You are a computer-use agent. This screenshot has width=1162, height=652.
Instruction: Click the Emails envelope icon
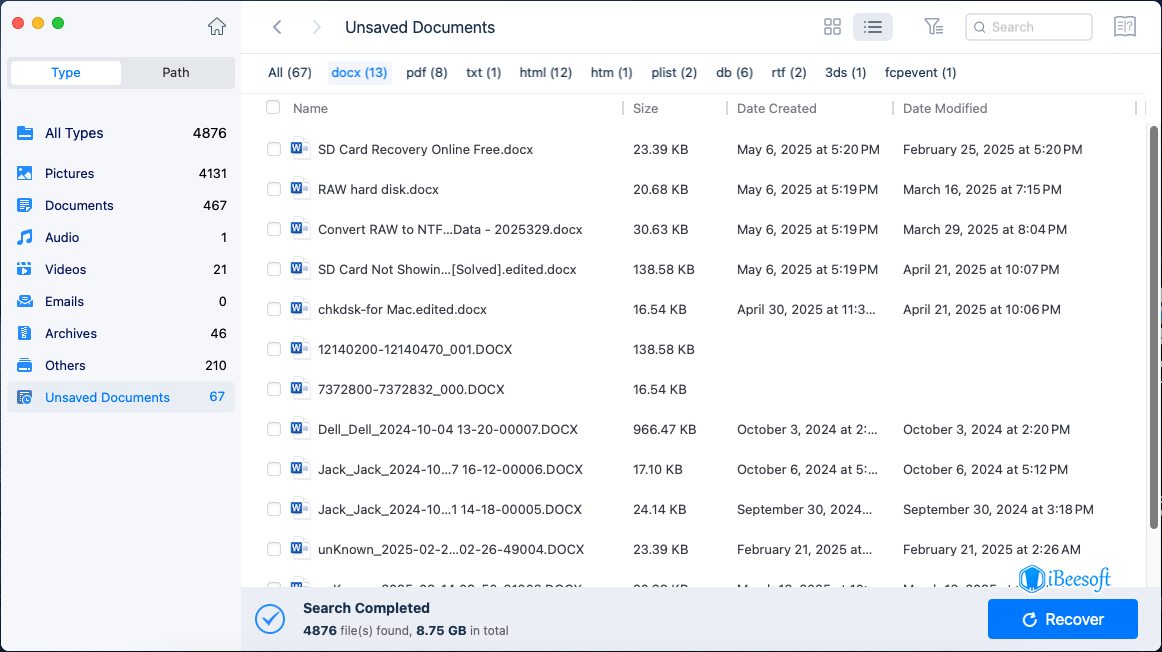24,302
